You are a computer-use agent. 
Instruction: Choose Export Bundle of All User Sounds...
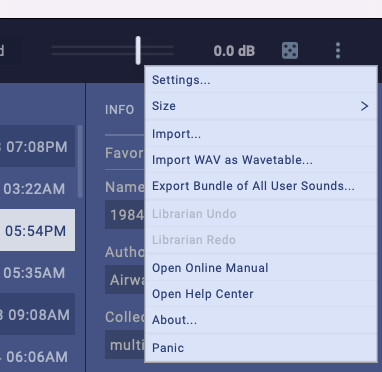pyautogui.click(x=261, y=186)
